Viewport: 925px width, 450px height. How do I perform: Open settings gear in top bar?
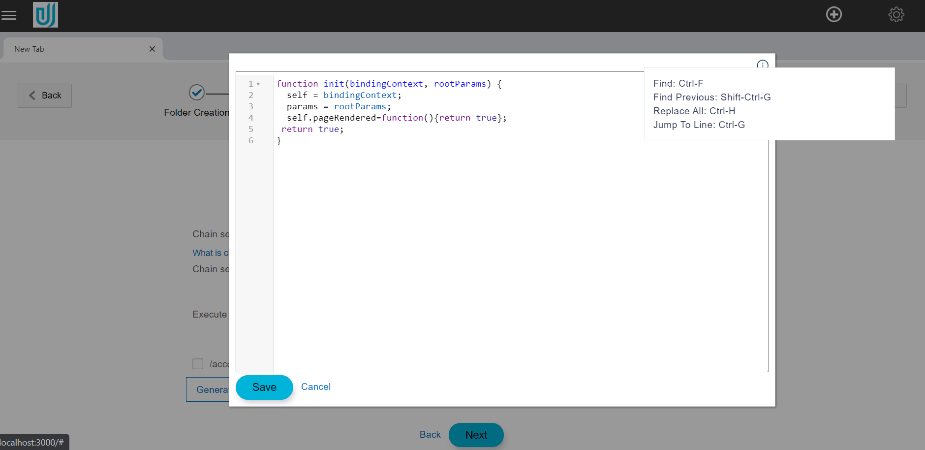tap(896, 15)
